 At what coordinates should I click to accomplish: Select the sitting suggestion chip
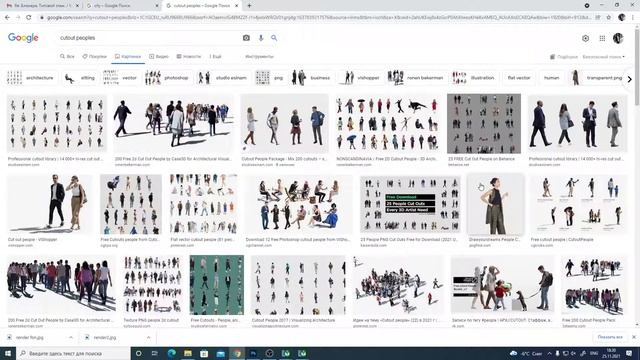click(x=80, y=78)
